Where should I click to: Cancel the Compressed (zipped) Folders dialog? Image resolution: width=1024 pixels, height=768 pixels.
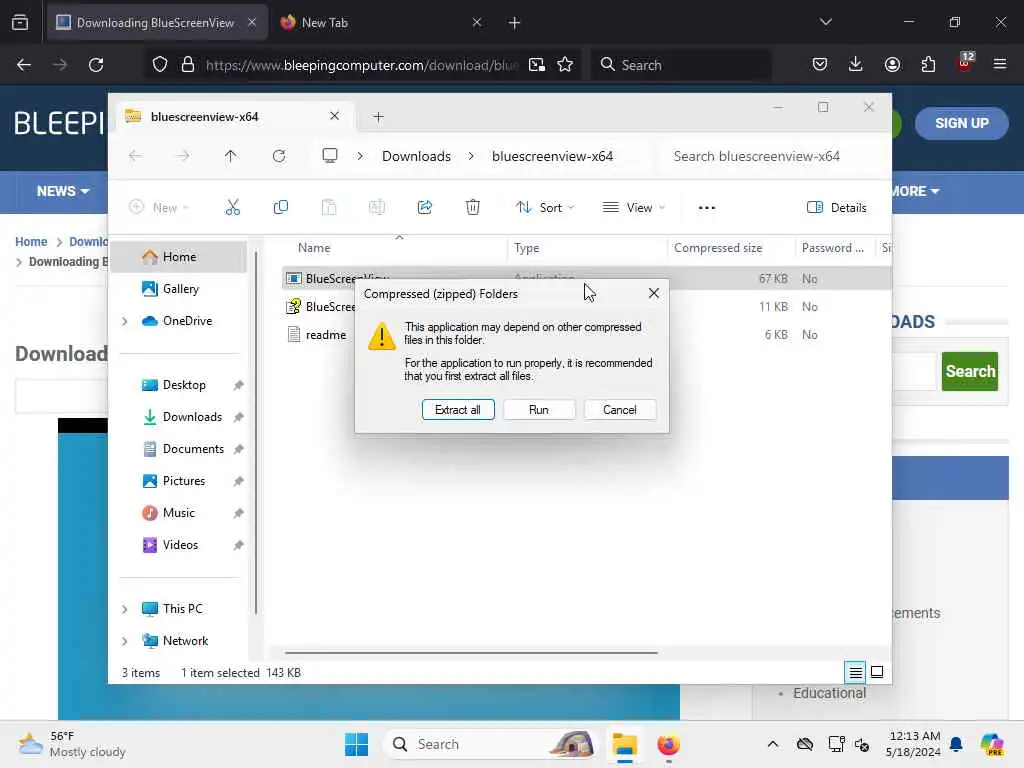point(620,409)
